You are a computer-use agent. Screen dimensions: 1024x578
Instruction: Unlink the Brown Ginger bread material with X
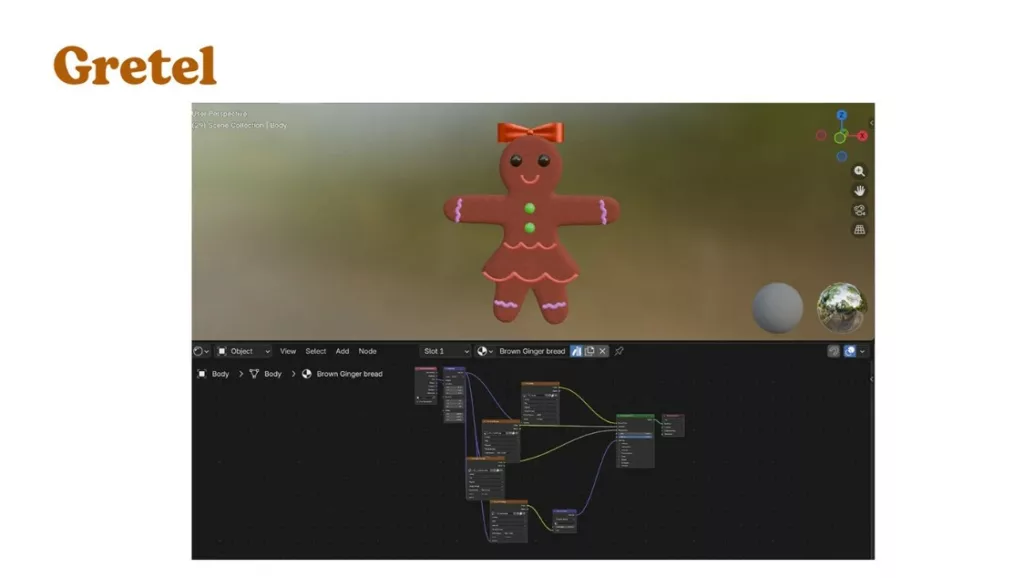603,351
